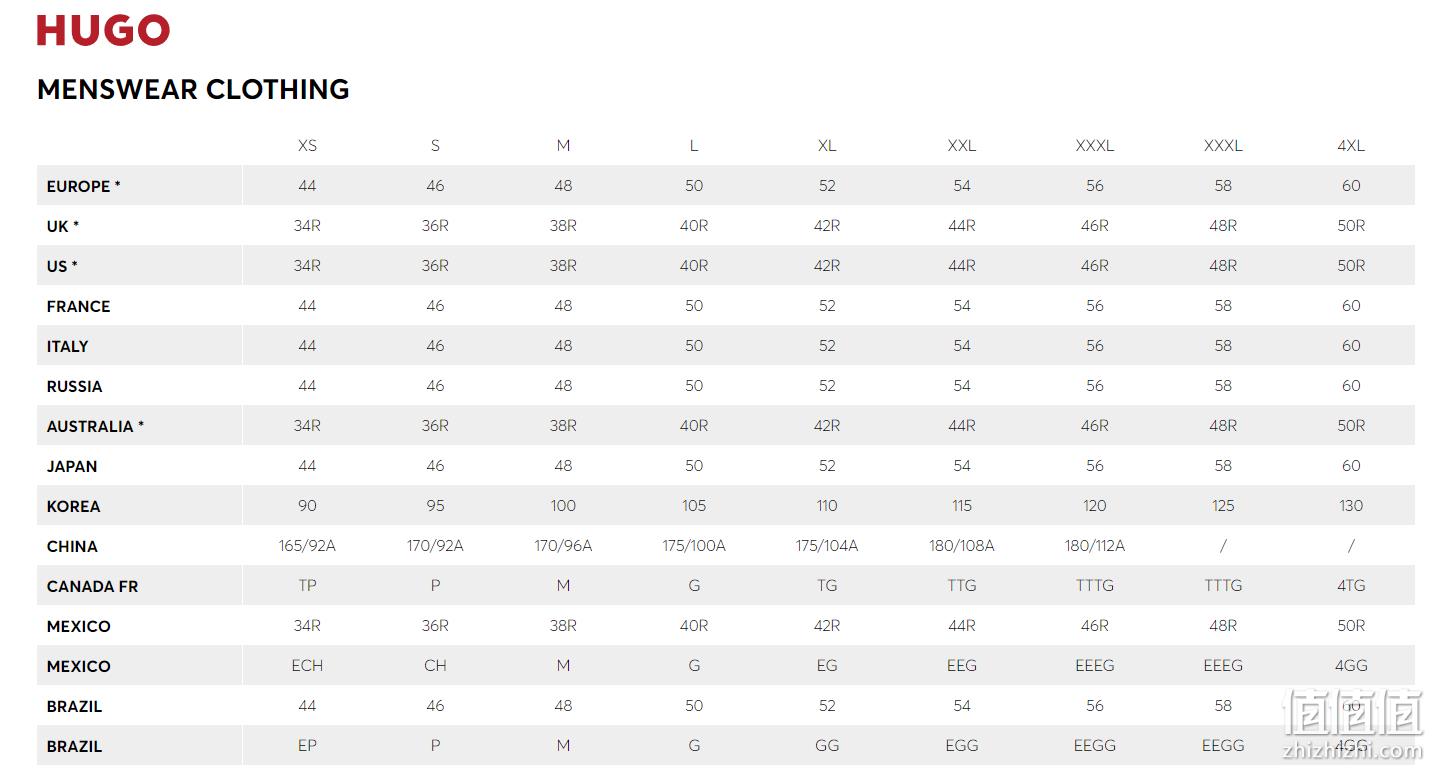Click the KOREA row label
Viewport: 1432px width, 768px height.
(73, 506)
